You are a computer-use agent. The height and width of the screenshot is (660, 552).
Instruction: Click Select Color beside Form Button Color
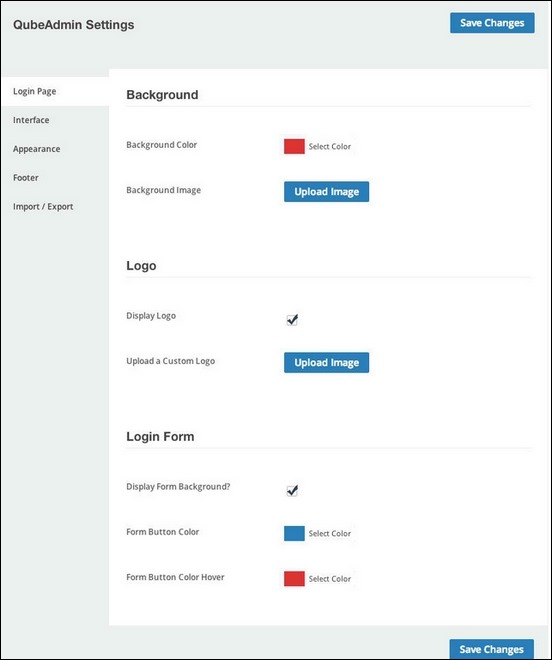330,533
